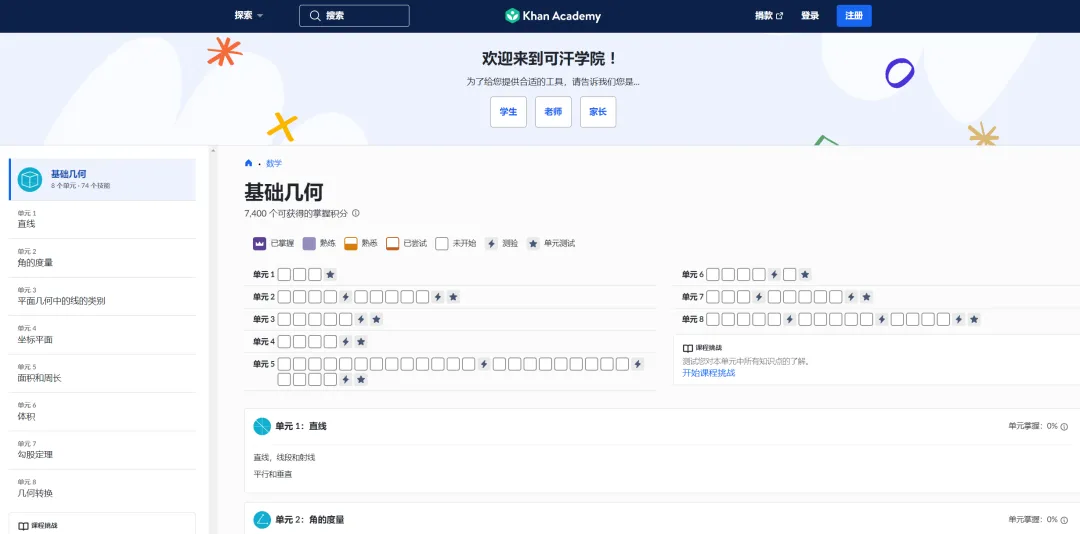Viewport: 1080px width, 534px height.
Task: Click 开始课程挑战 link
Action: (x=709, y=373)
